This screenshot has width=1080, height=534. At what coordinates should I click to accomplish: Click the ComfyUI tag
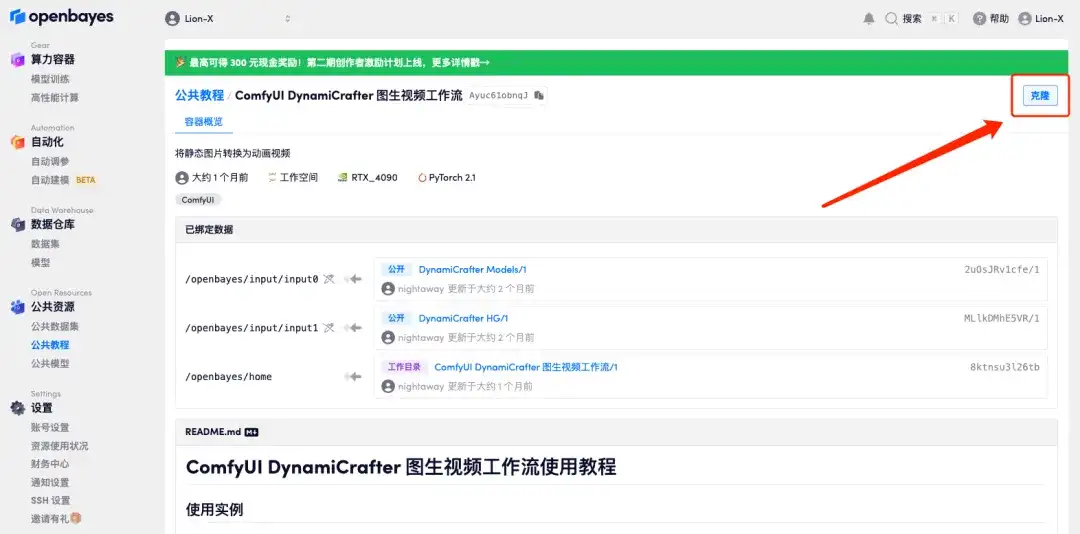(x=198, y=200)
